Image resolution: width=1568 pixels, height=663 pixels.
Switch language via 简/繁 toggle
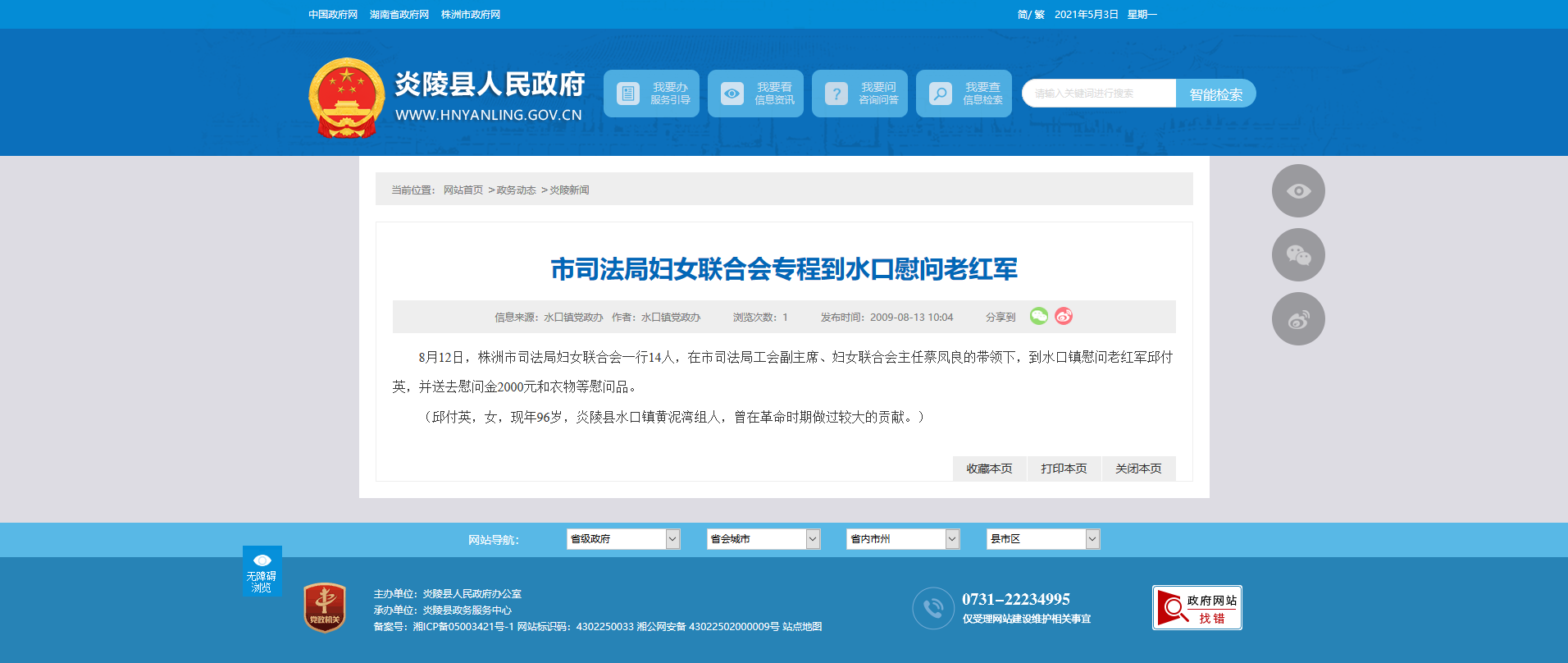point(1030,15)
